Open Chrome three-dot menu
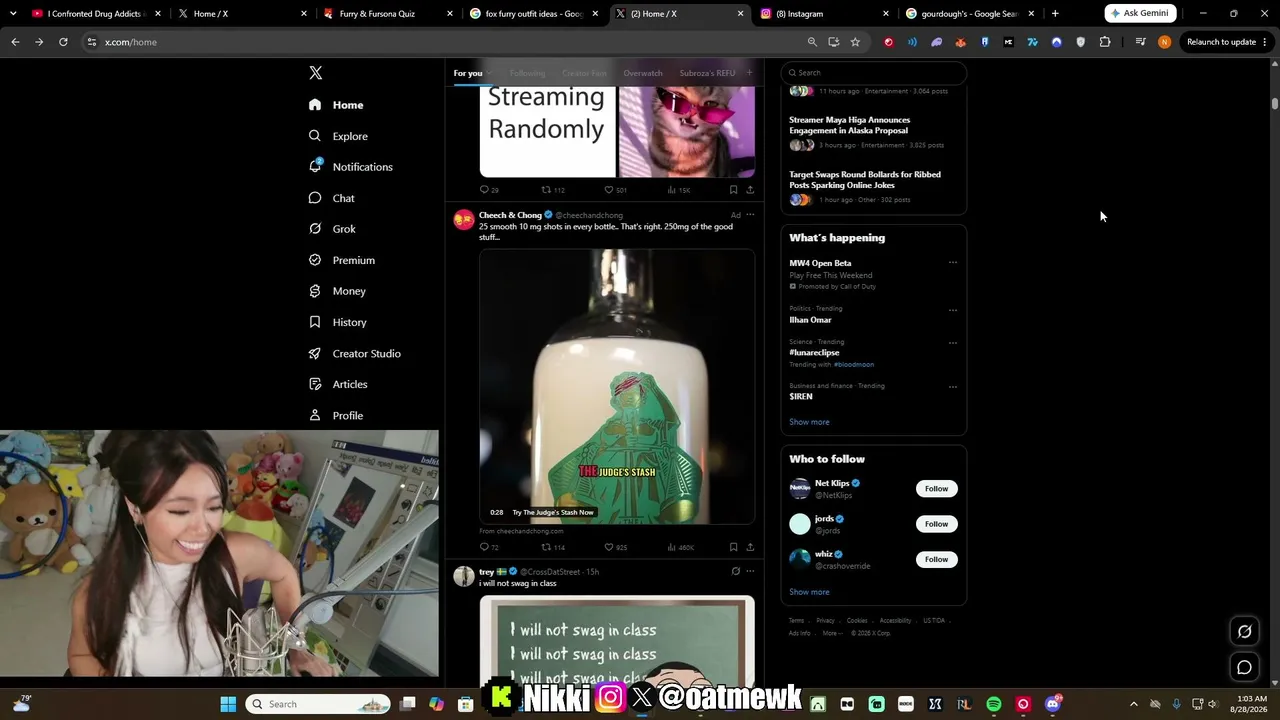This screenshot has height=720, width=1280. click(1266, 42)
